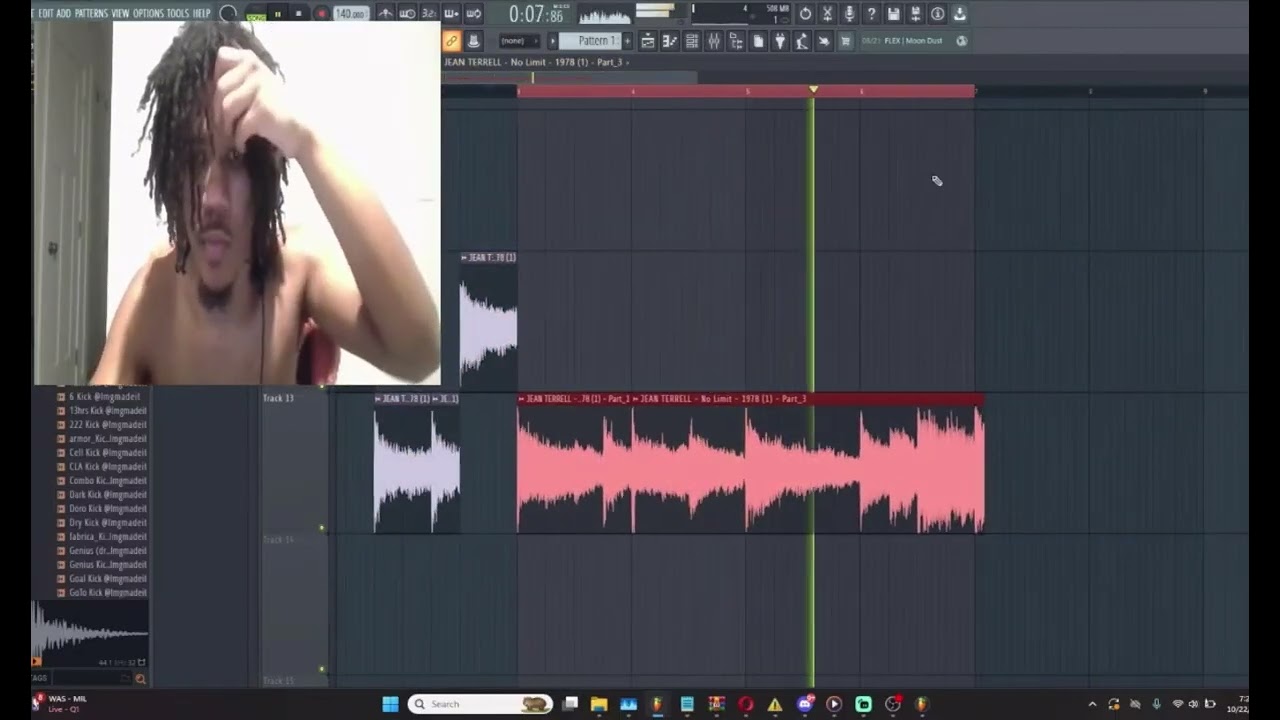Image resolution: width=1280 pixels, height=720 pixels.
Task: Open the VIEW menu
Action: [121, 13]
